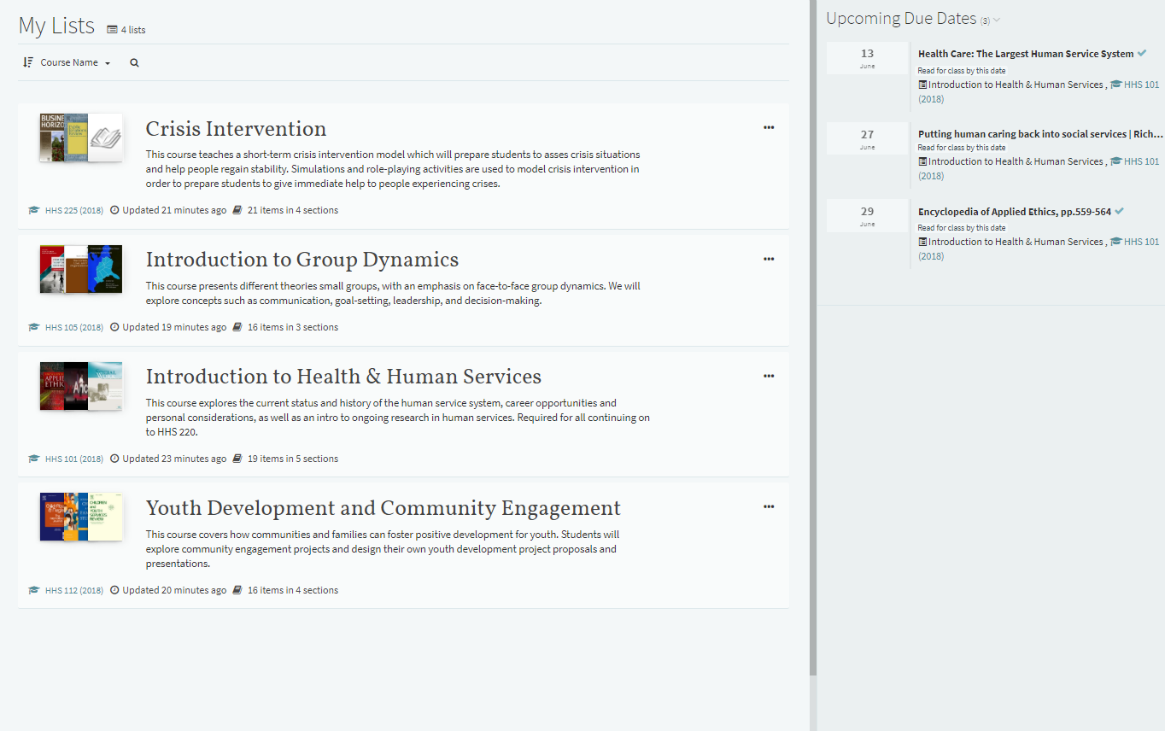Expand the Upcoming Due Dates chevron
This screenshot has width=1165, height=731.
click(x=996, y=20)
